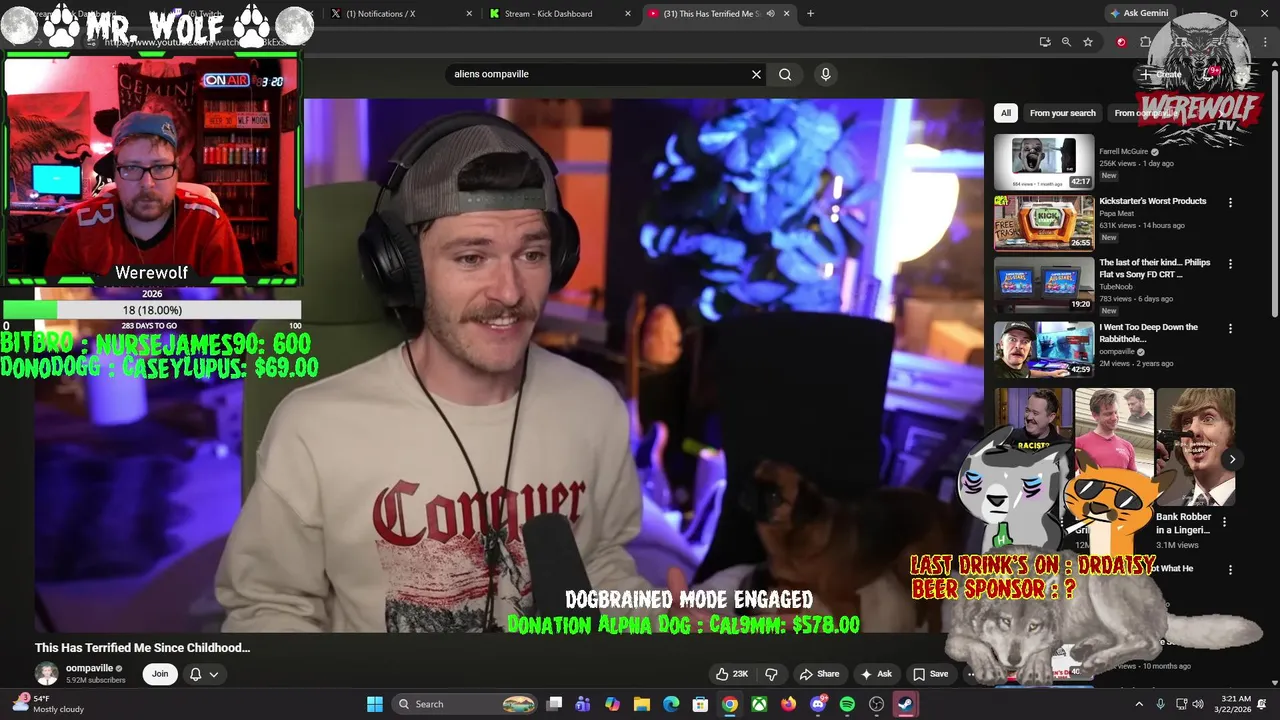1280x720 pixels.
Task: Open I Went Too Deep Down the Rabbithole video
Action: point(1148,333)
